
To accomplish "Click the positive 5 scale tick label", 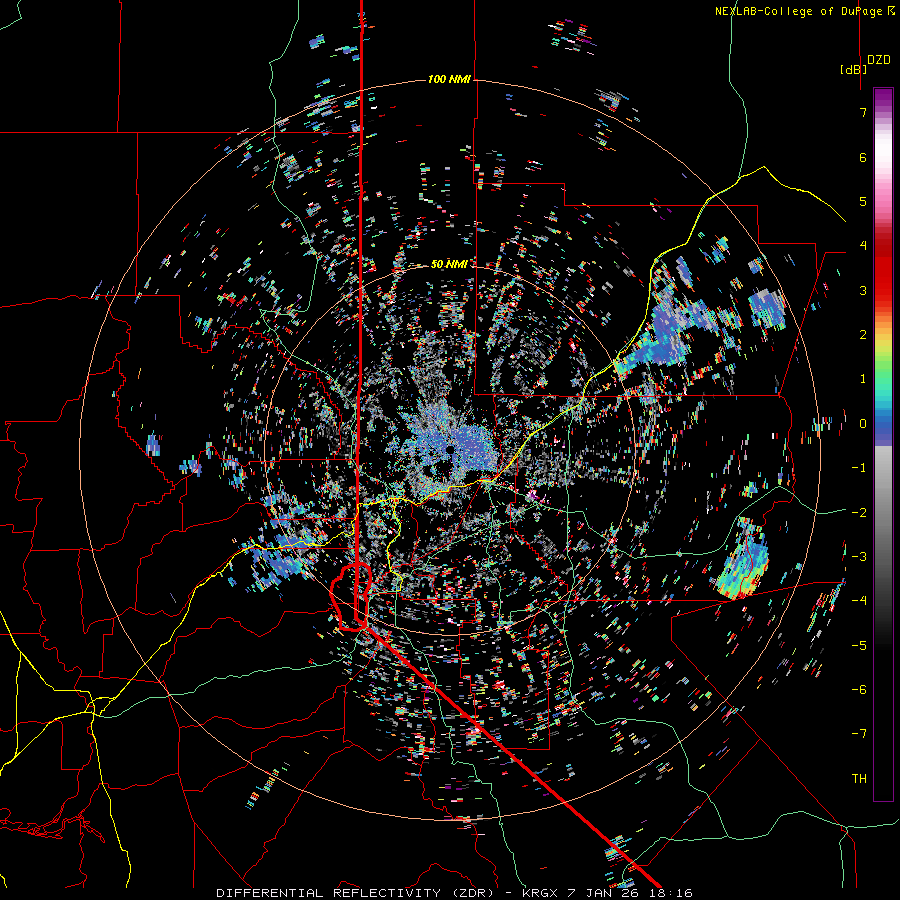I will [863, 201].
